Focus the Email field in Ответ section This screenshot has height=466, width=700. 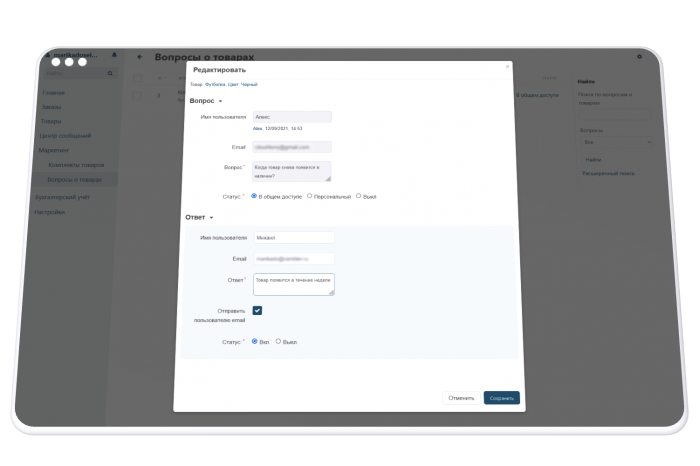tap(294, 258)
